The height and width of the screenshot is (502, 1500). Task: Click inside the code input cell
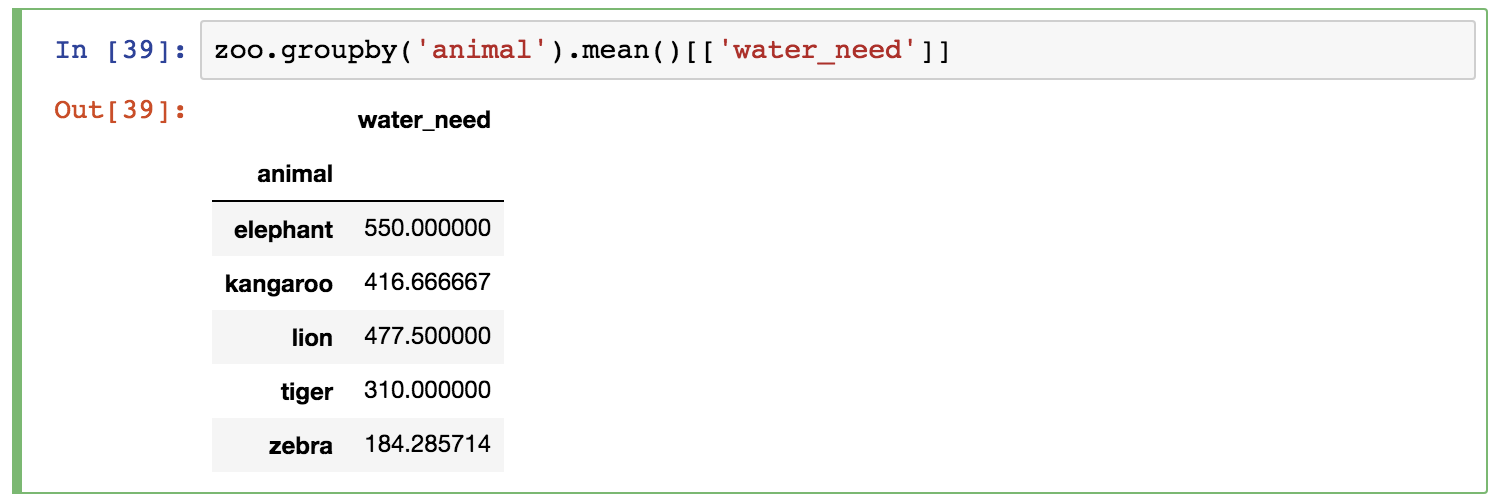(x=838, y=50)
